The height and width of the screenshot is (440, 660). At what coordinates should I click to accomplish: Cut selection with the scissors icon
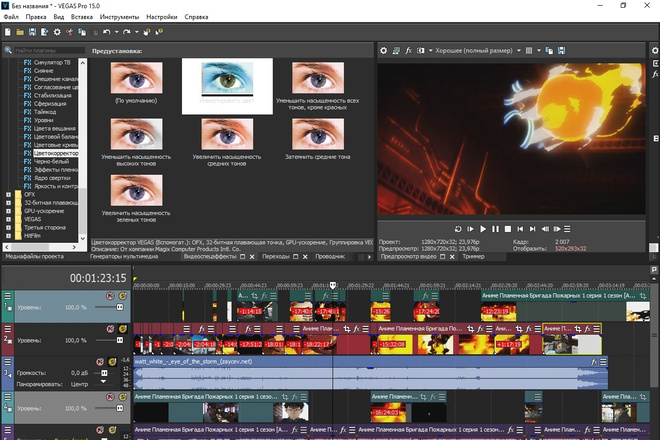pyautogui.click(x=69, y=32)
